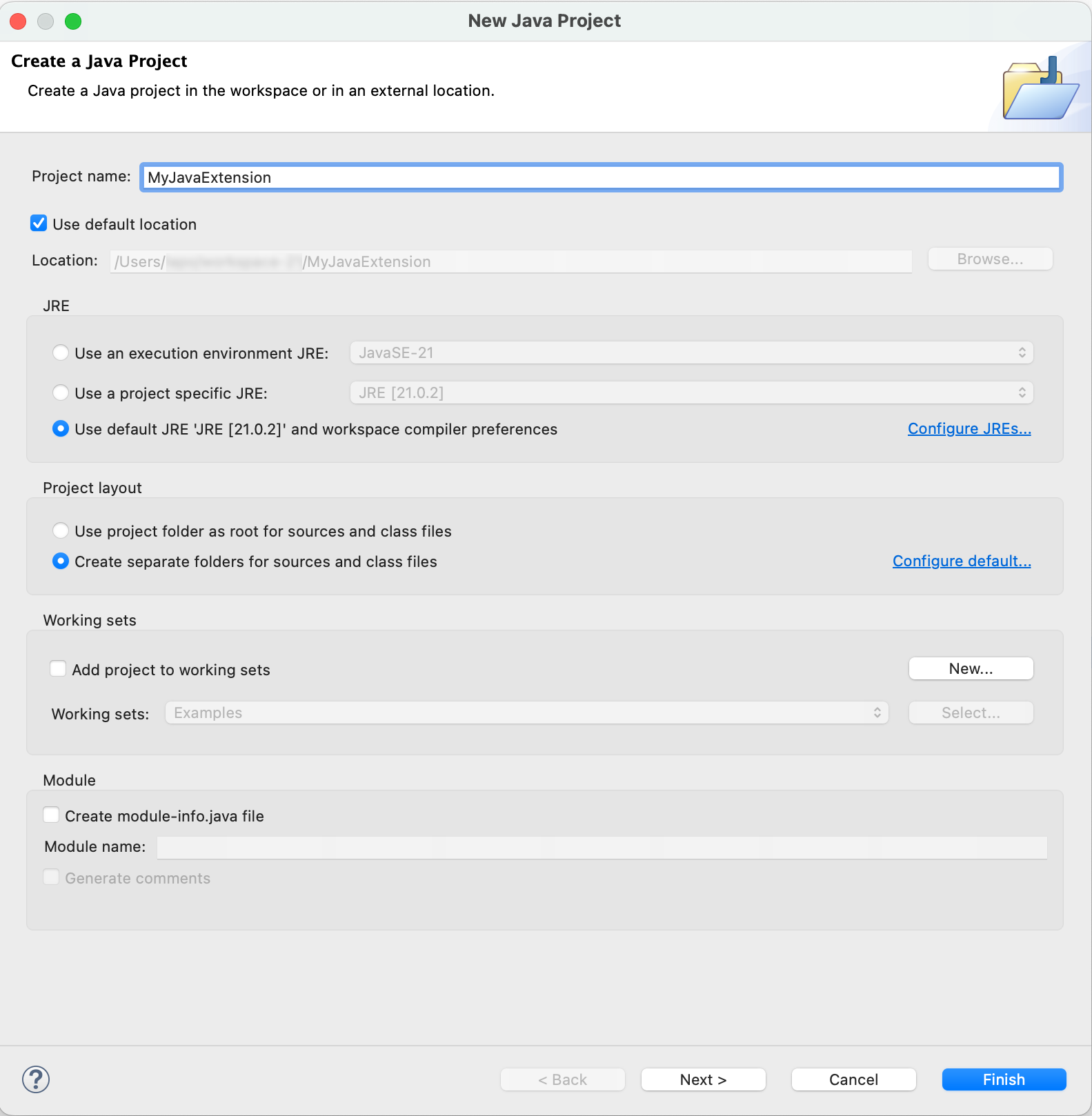
Task: Open the JavaSE-21 execution environment dropdown
Action: (691, 353)
